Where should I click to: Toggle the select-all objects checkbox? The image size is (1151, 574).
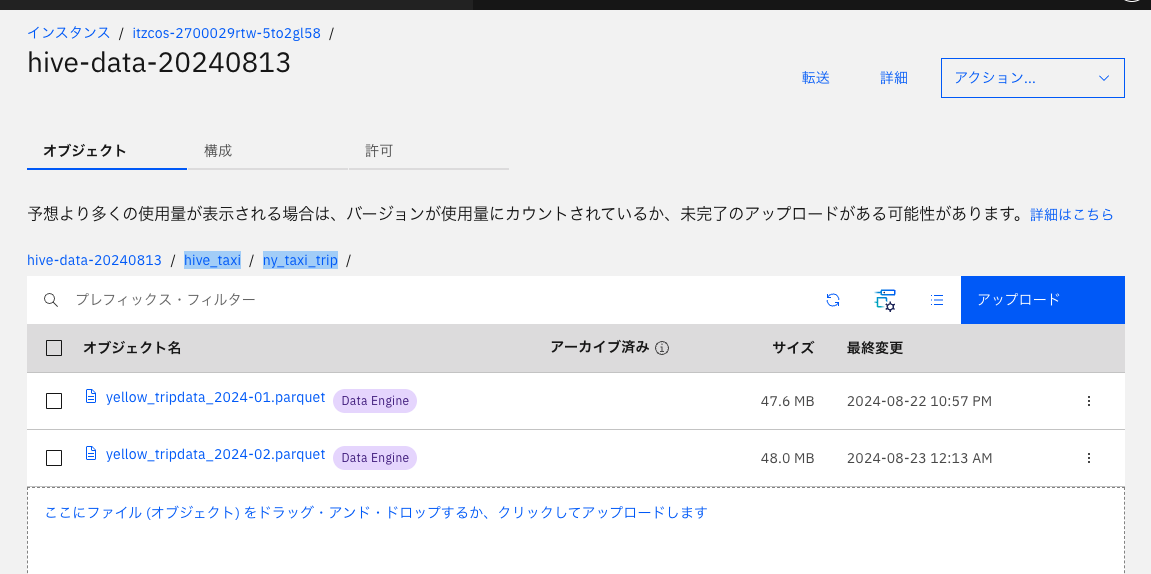click(54, 348)
